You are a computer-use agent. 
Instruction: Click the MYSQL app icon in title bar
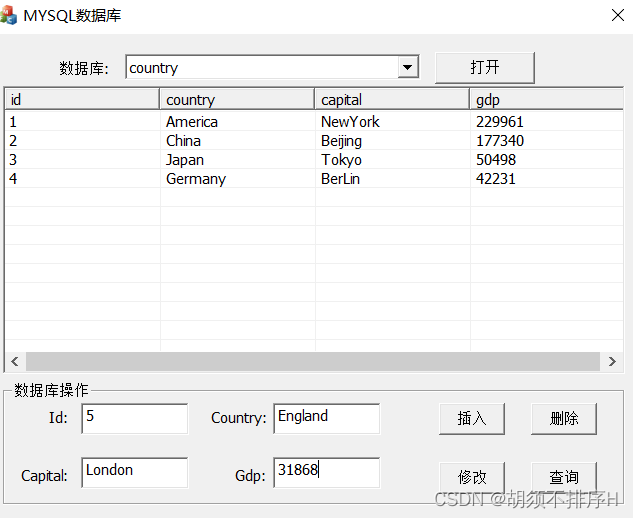tap(8, 15)
